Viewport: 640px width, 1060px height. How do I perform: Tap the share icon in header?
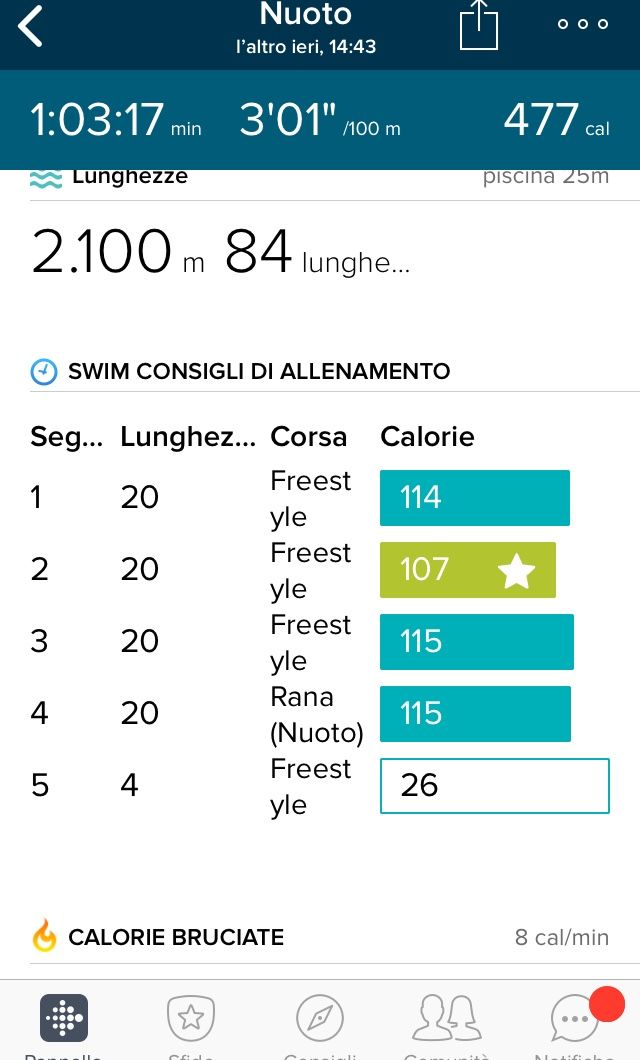click(x=478, y=25)
